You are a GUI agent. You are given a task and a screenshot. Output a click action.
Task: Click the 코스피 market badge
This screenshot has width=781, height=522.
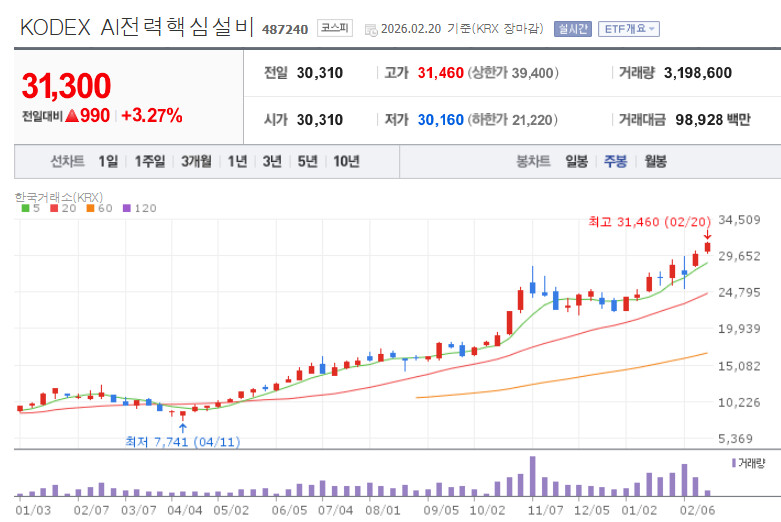pos(335,28)
